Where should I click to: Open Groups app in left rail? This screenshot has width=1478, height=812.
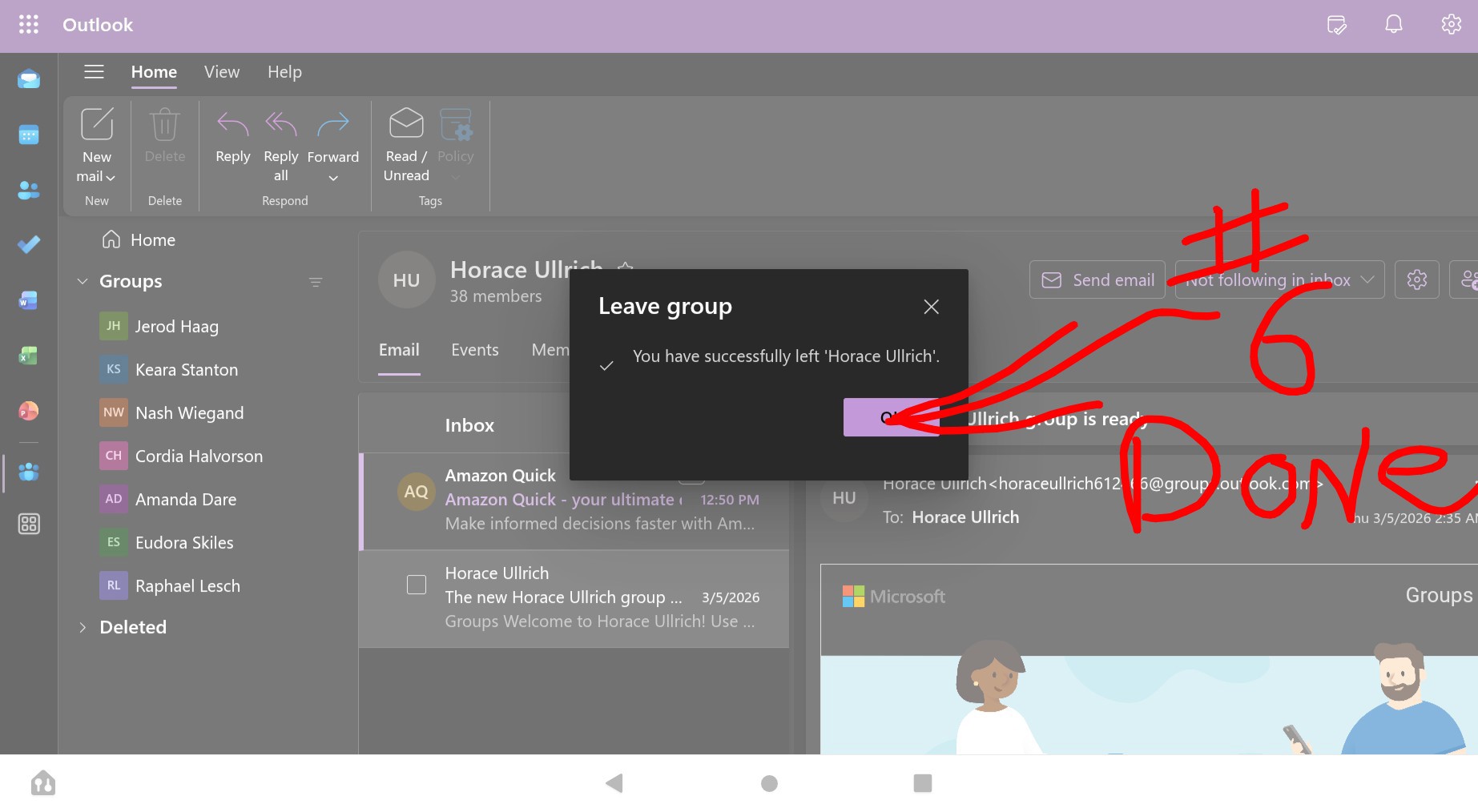(29, 472)
